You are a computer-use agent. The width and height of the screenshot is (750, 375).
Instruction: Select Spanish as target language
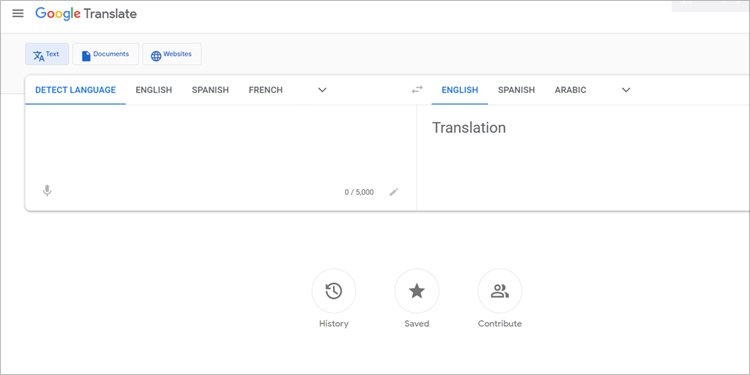516,90
